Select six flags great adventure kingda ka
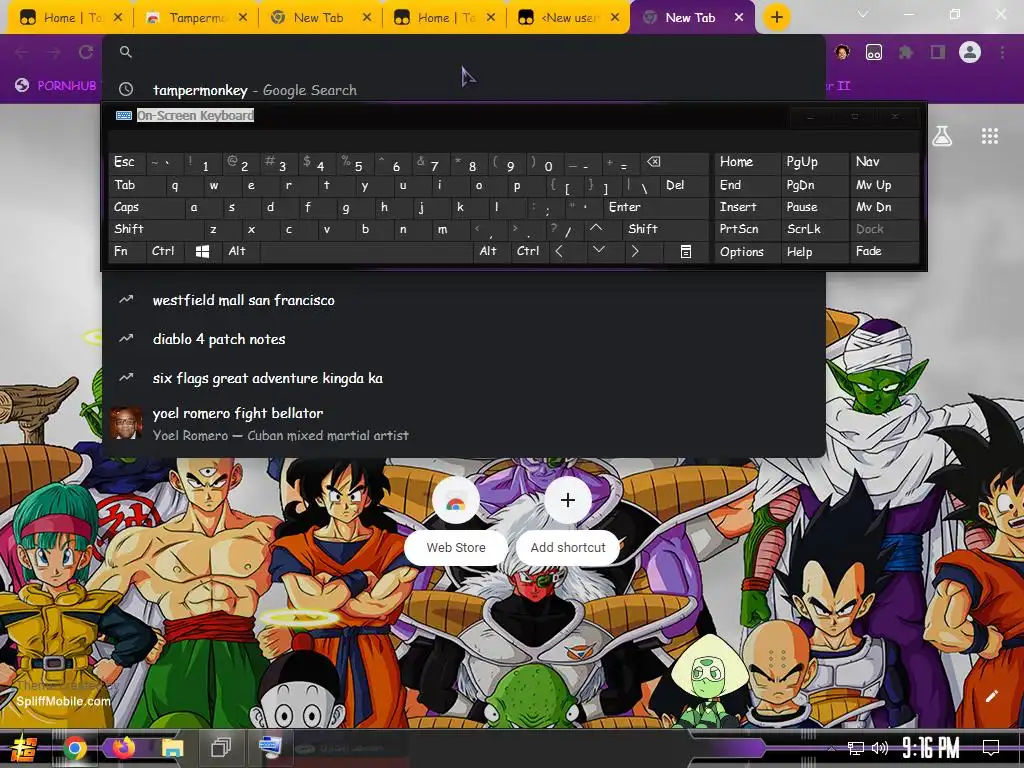The width and height of the screenshot is (1024, 768). click(x=463, y=378)
